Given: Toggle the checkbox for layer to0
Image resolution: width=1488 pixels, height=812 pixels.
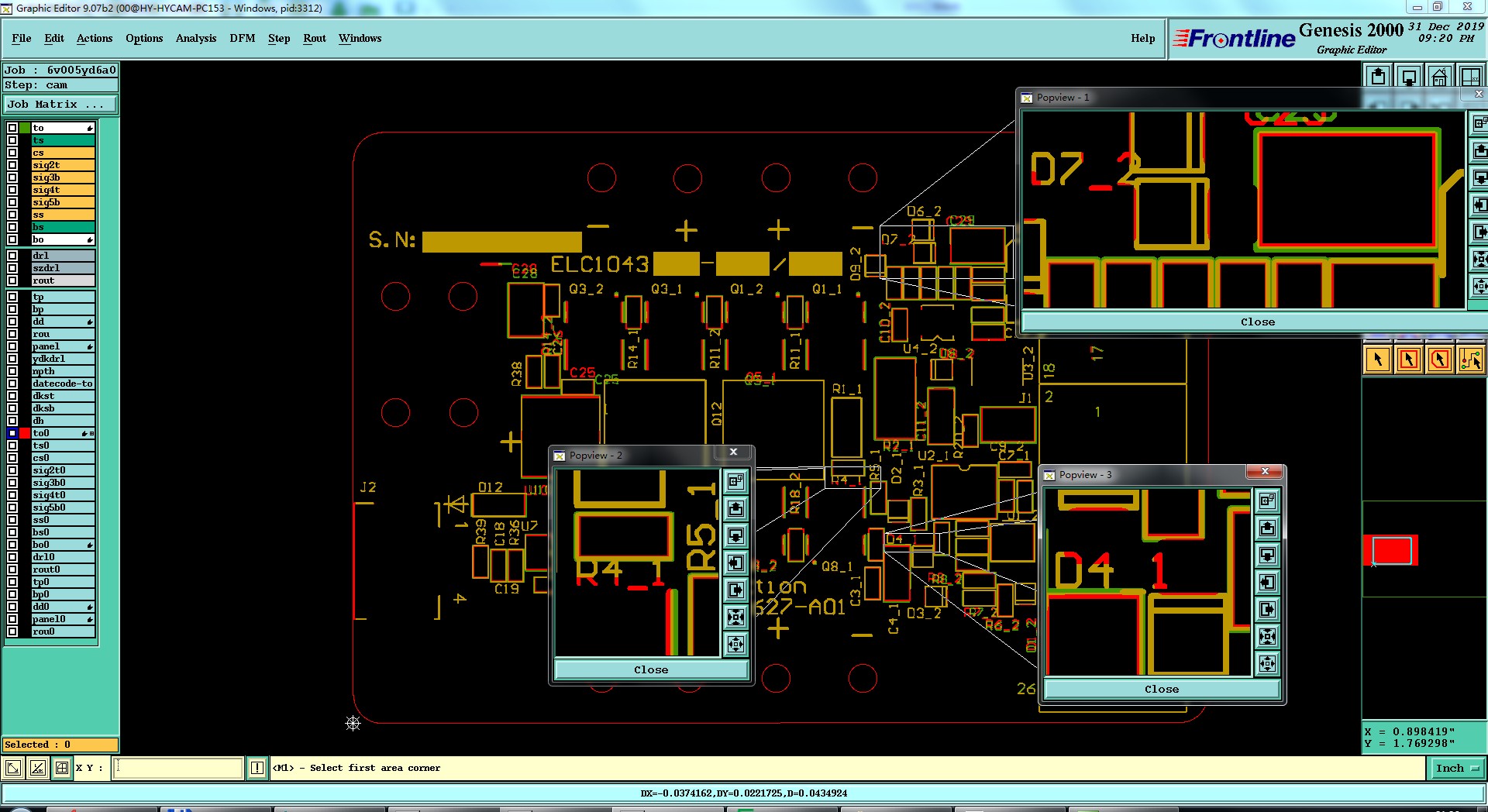Looking at the screenshot, I should pyautogui.click(x=12, y=433).
